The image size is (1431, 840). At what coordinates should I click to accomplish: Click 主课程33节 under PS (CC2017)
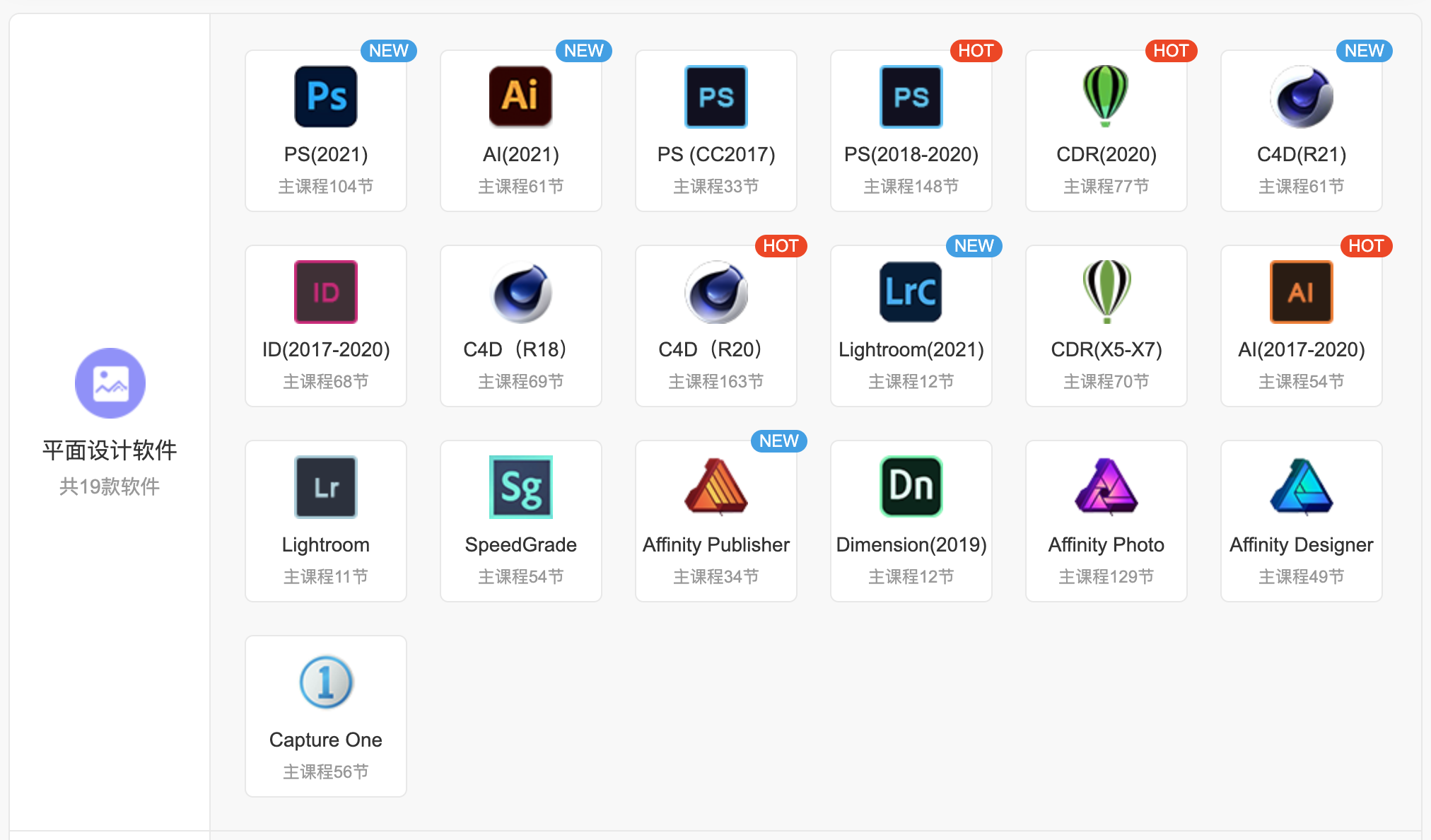716,187
